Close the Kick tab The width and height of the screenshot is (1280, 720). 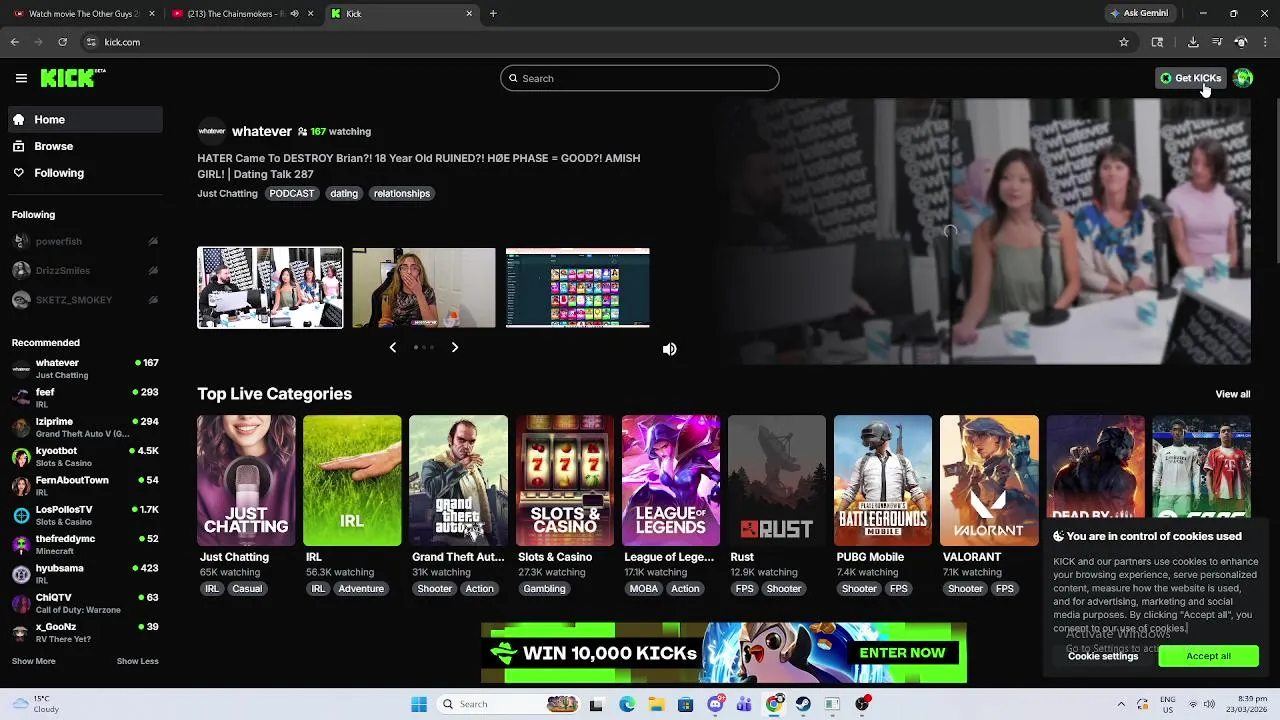pyautogui.click(x=469, y=14)
